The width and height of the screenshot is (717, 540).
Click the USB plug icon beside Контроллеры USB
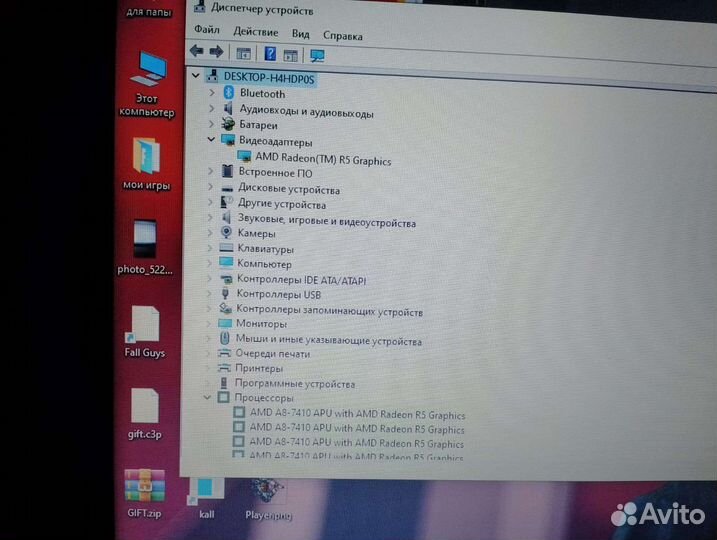point(225,293)
